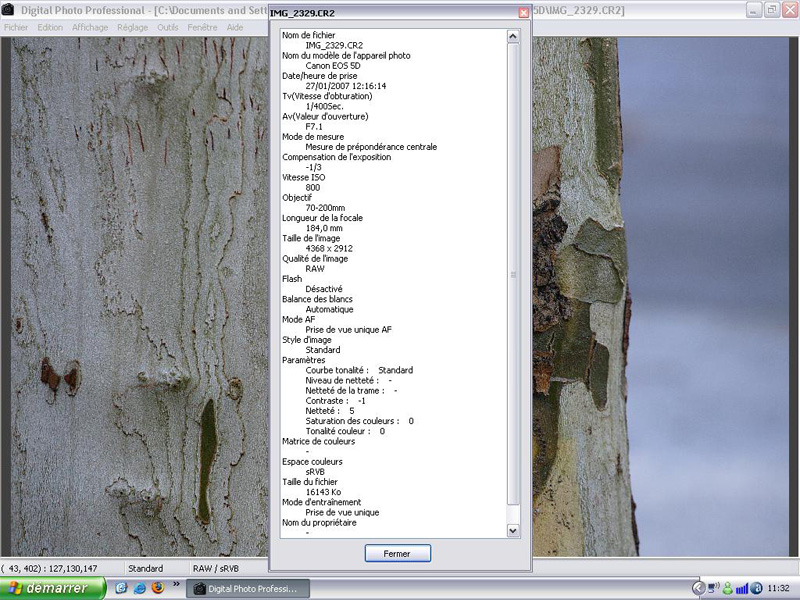Click the AF mode value 'Prise de vue unique AF'

point(348,330)
